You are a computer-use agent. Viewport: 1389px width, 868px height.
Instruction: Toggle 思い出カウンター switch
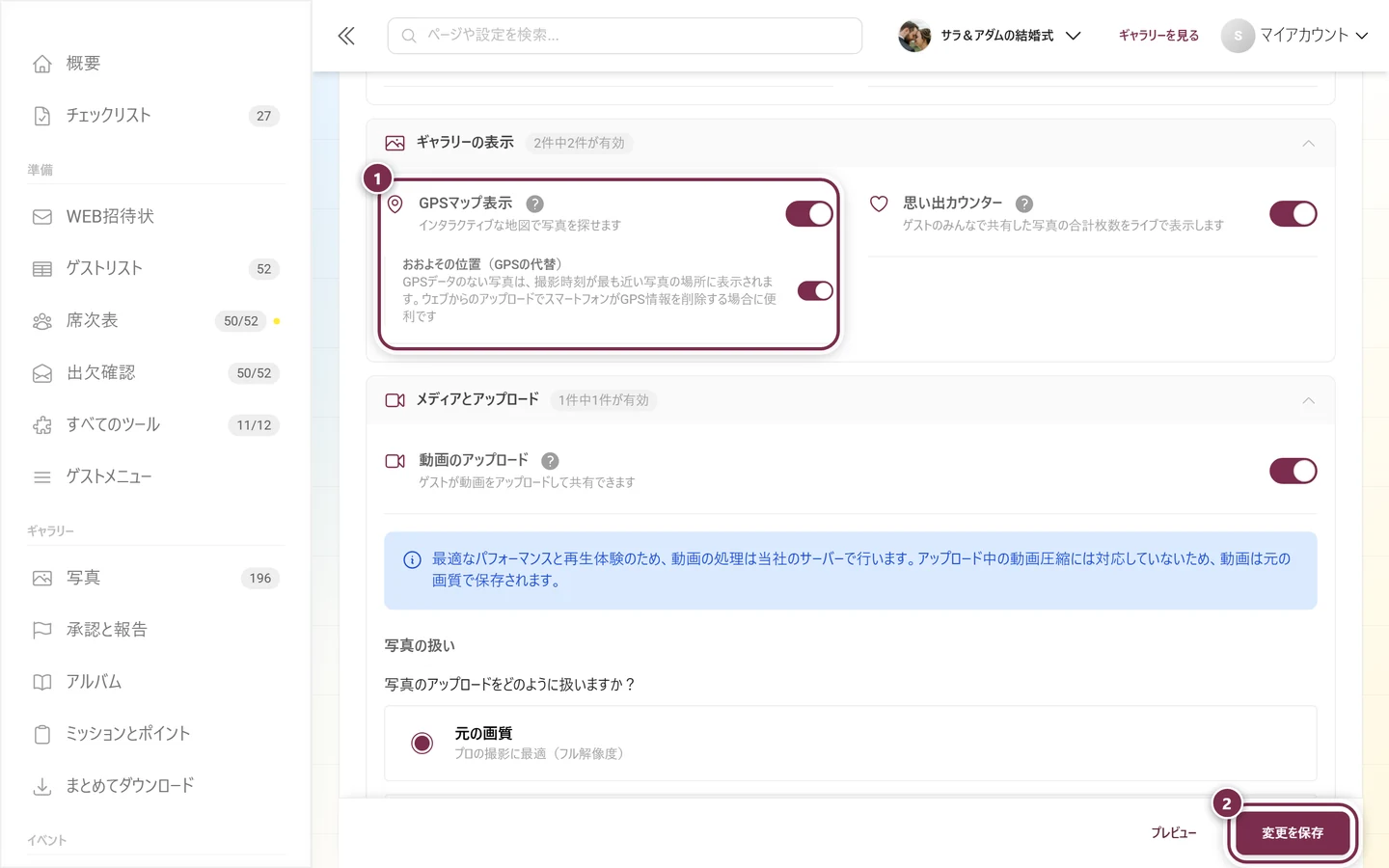click(1294, 214)
